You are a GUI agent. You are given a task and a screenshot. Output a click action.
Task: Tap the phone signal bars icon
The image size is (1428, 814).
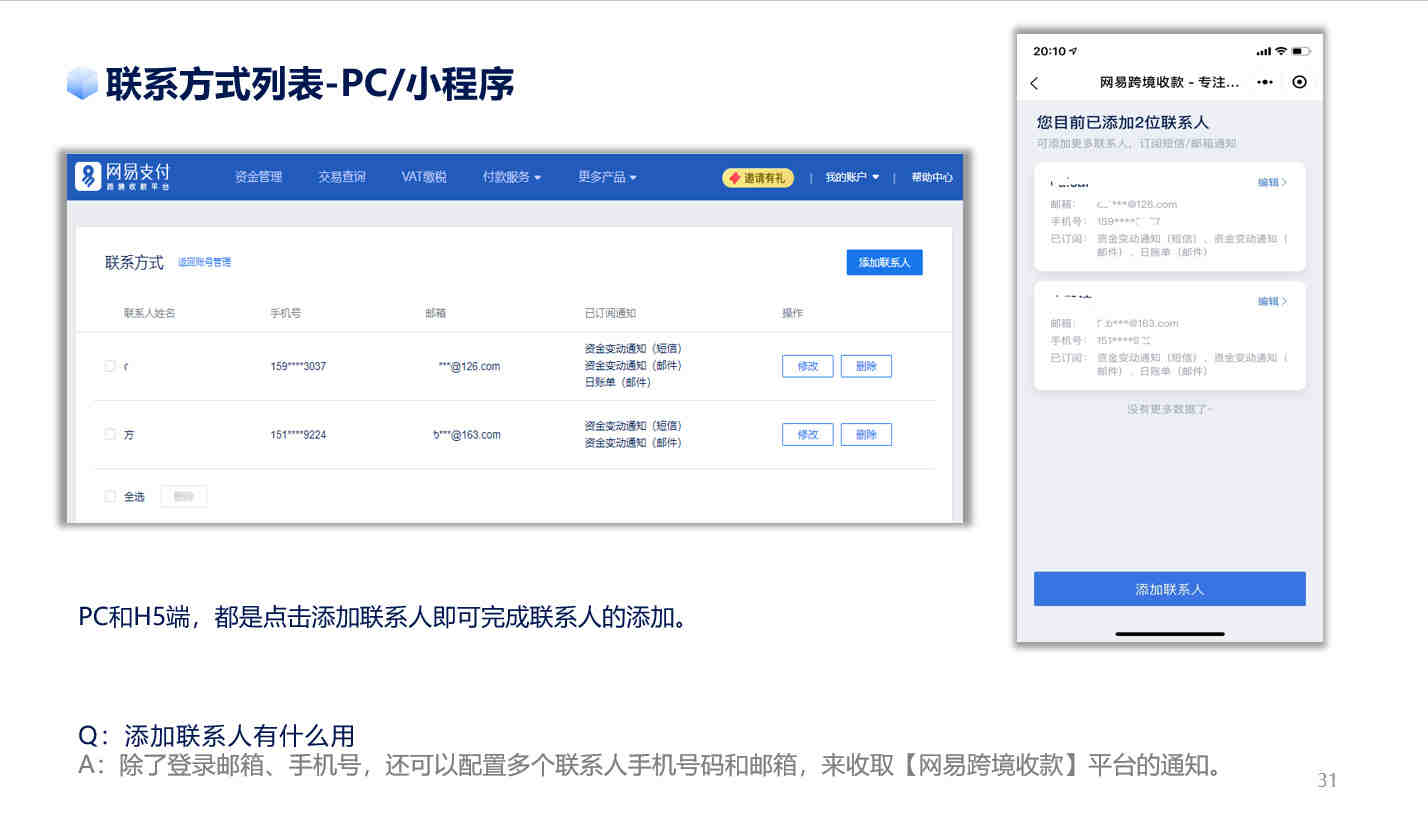pos(1264,51)
